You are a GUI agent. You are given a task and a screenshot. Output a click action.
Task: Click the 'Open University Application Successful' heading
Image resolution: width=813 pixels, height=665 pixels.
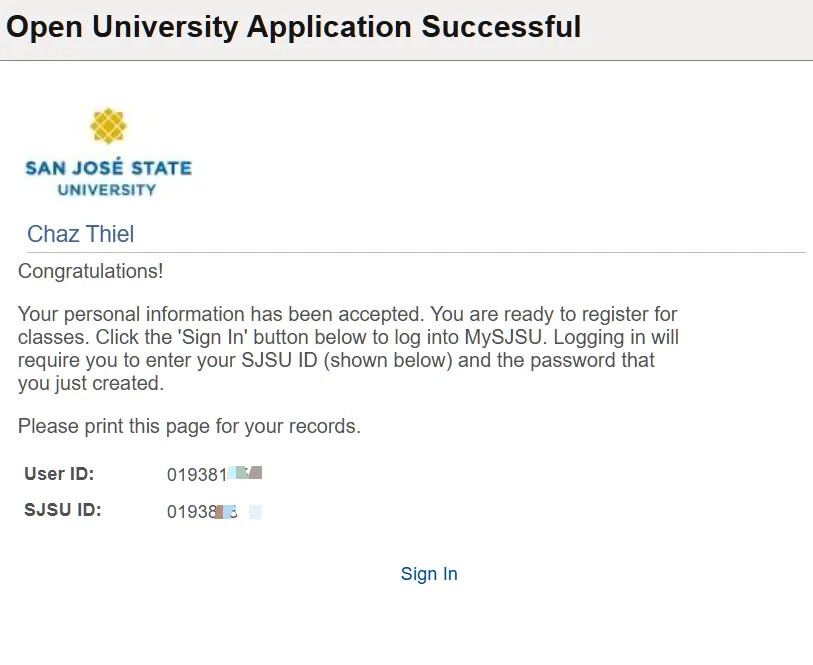[294, 27]
